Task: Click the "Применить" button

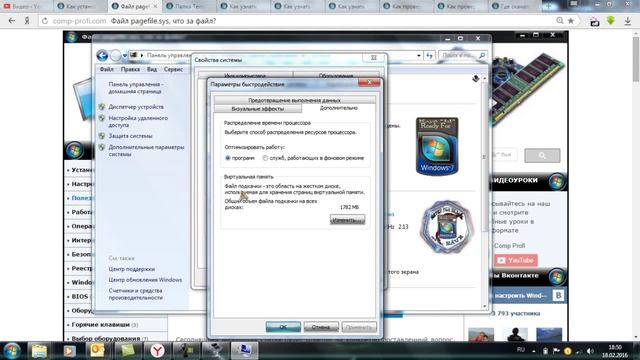Action: [359, 327]
